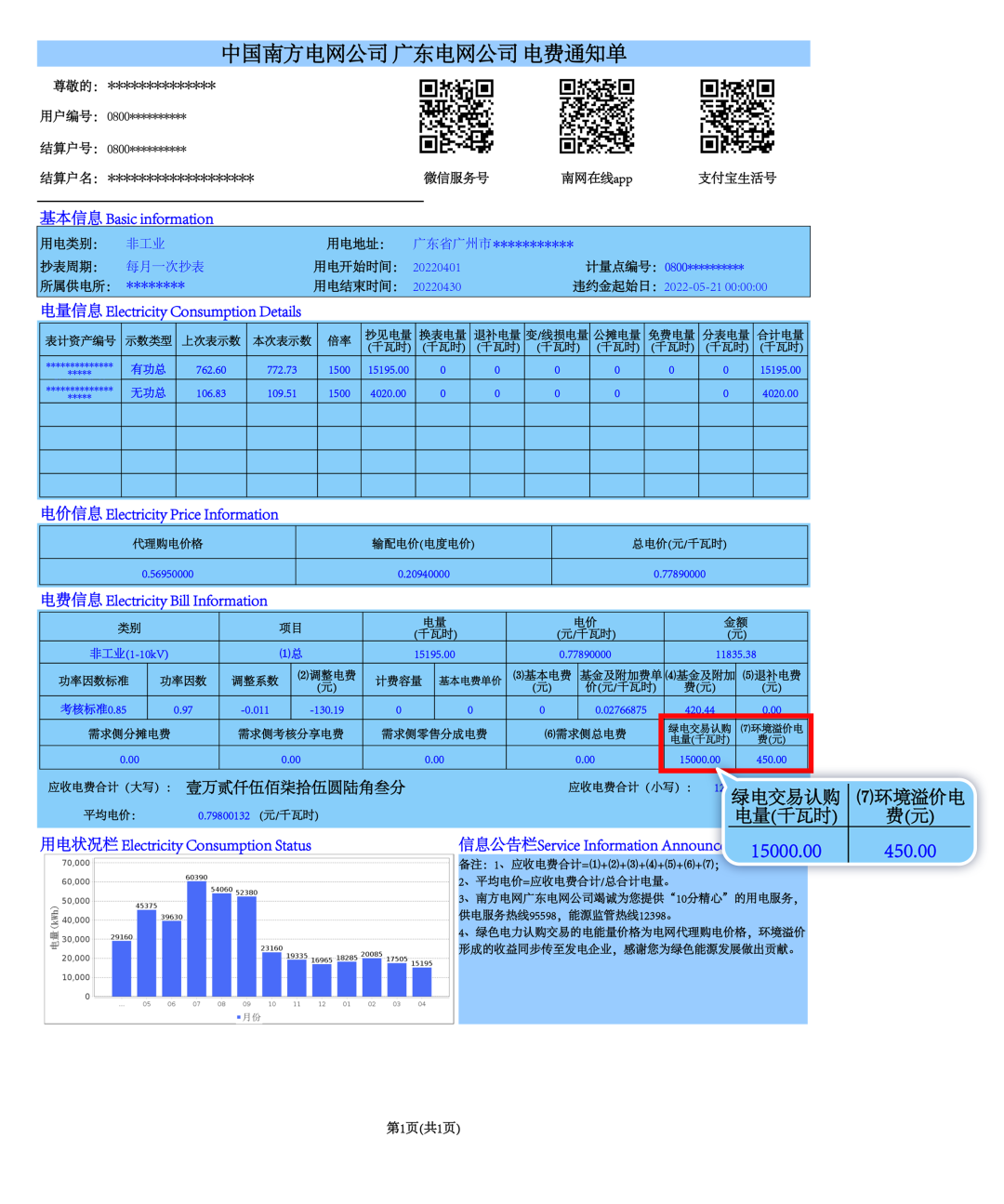
Task: Click the blue 月份 legend marker
Action: pos(239,1017)
